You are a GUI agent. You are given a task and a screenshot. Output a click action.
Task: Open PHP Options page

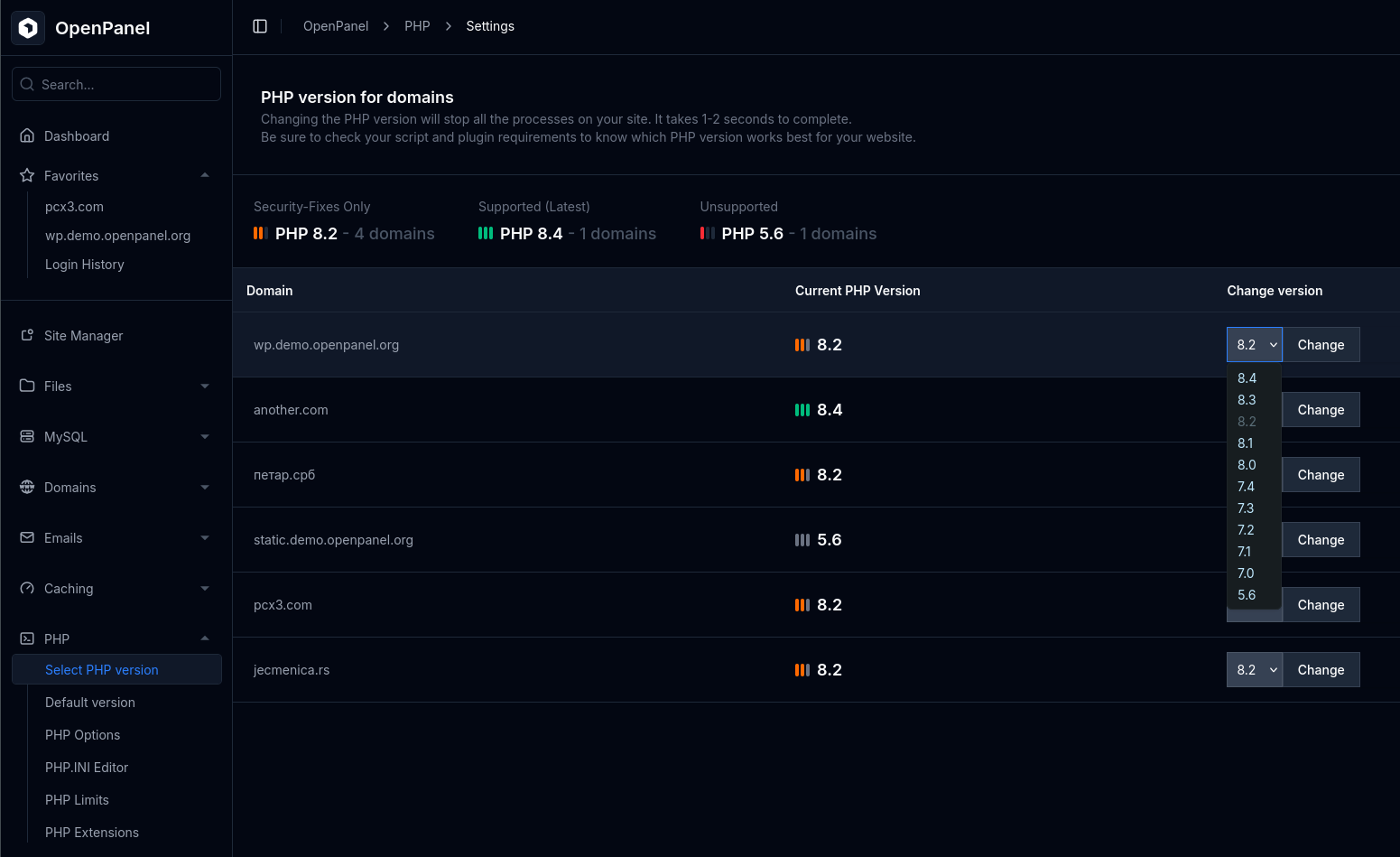[82, 735]
